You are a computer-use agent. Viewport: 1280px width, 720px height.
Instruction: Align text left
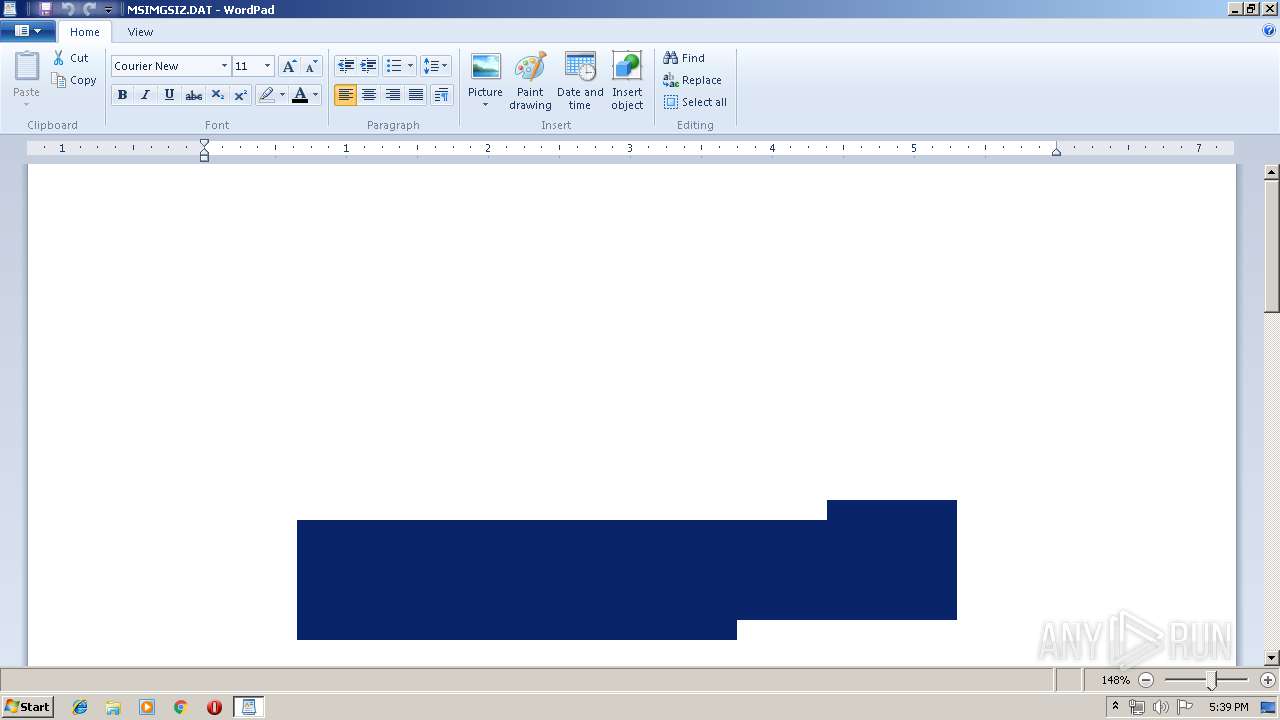(x=346, y=95)
